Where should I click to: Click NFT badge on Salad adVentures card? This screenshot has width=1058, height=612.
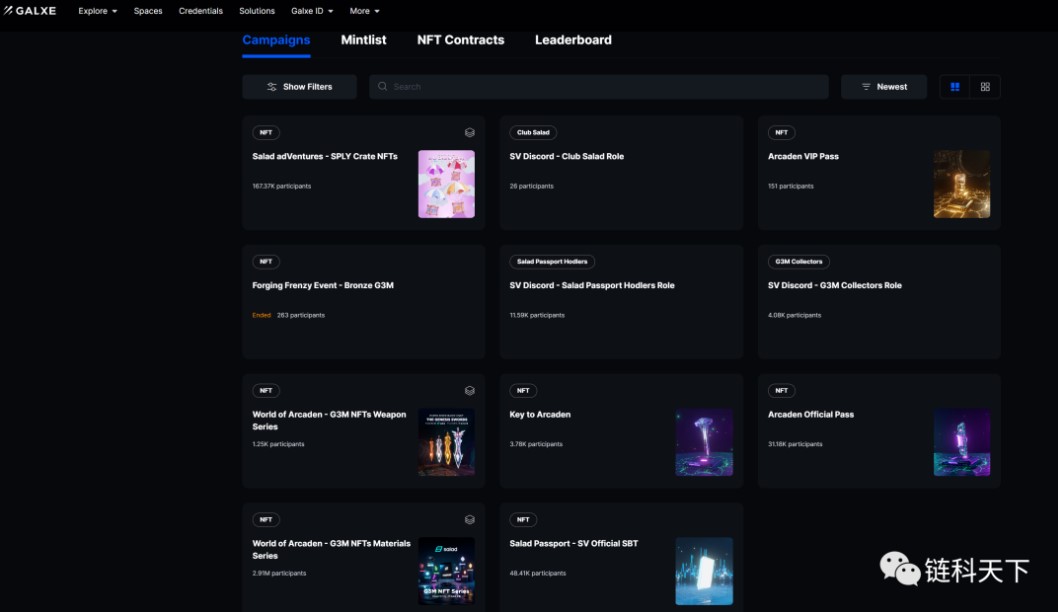pos(266,132)
